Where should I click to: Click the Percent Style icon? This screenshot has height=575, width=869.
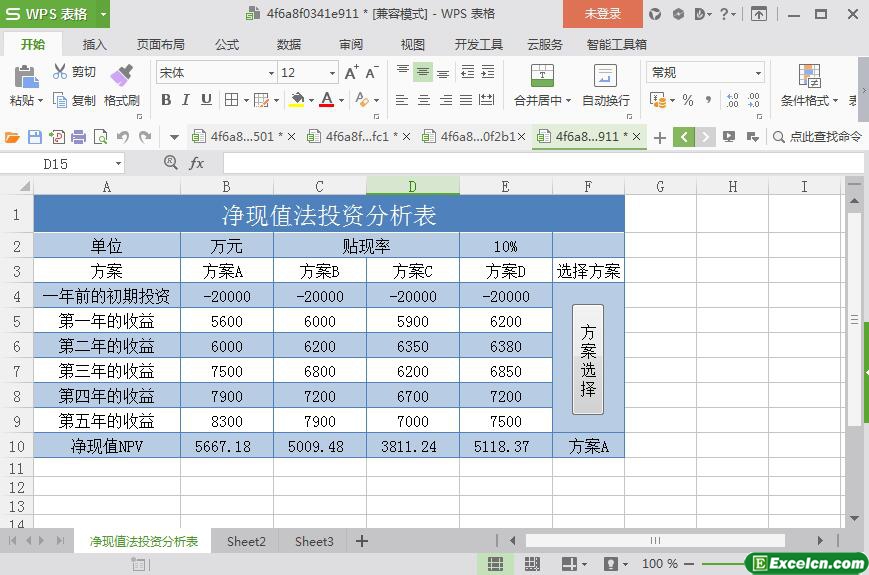click(688, 100)
